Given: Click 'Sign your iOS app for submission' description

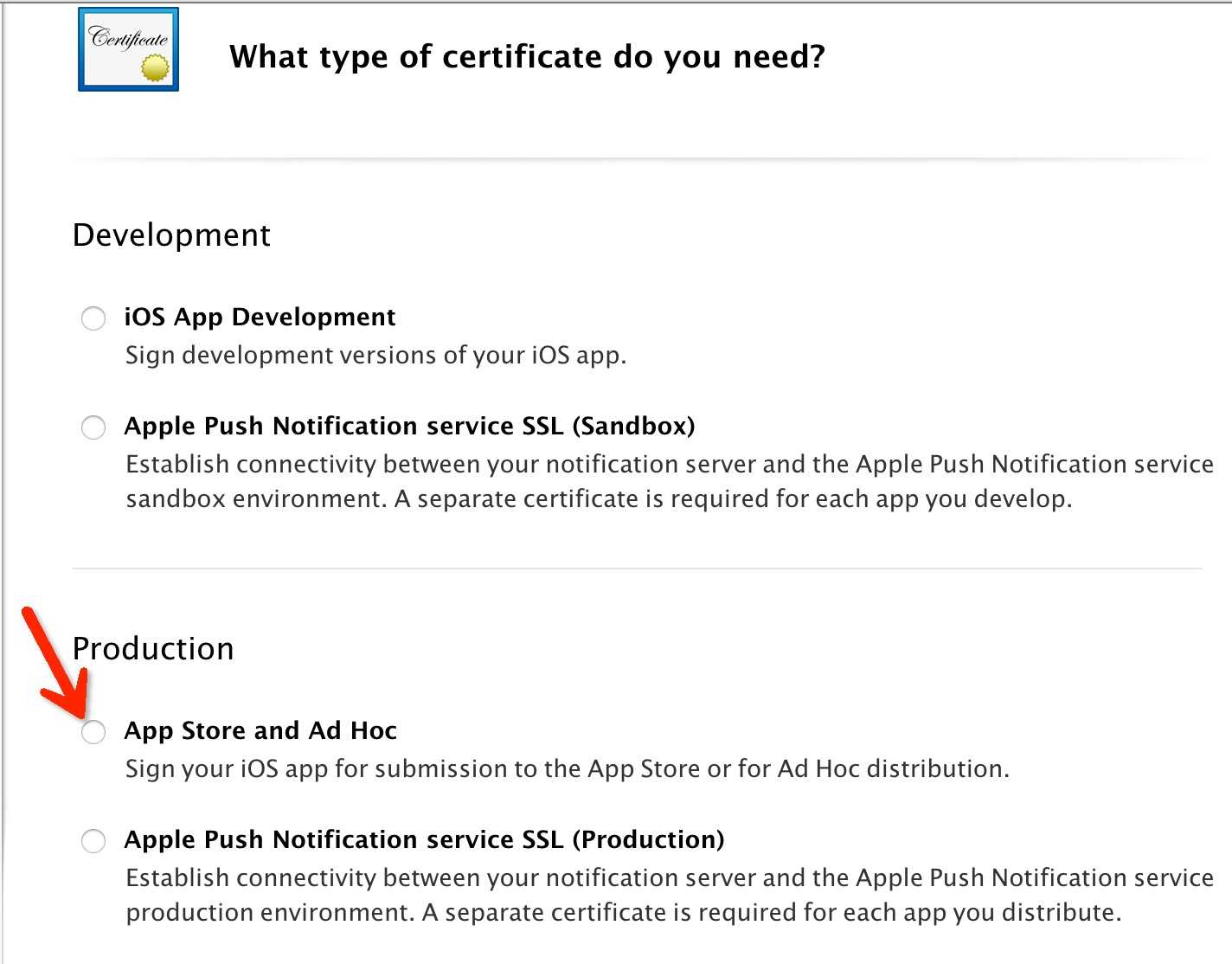Looking at the screenshot, I should 568,769.
